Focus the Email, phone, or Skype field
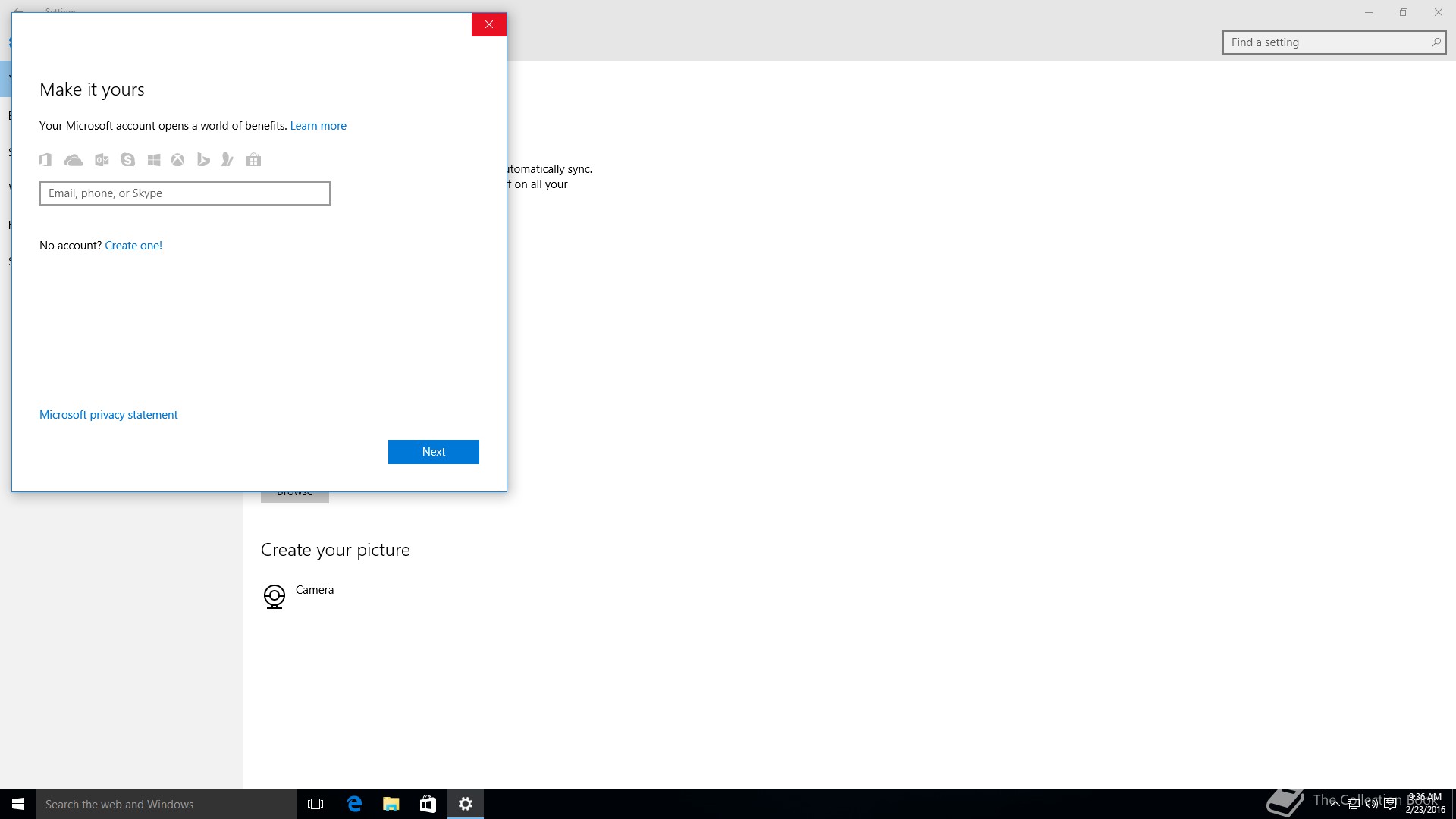The image size is (1456, 819). (185, 193)
